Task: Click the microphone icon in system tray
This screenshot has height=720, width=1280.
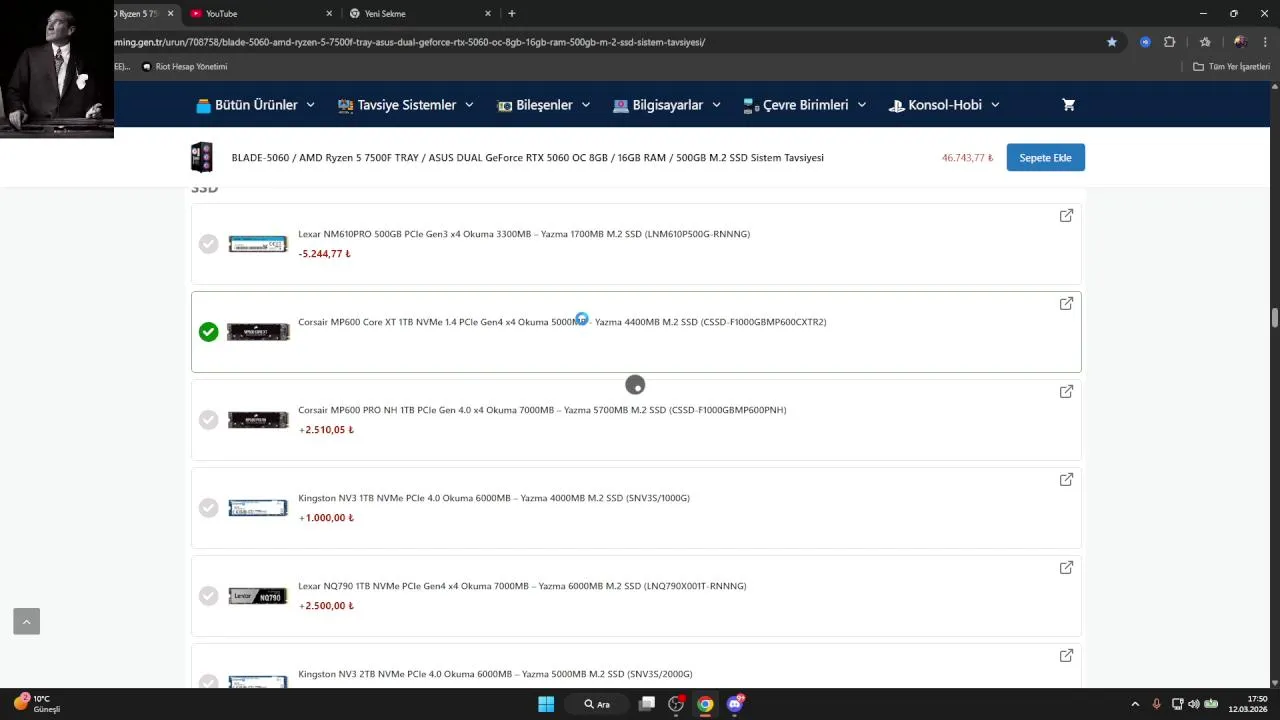Action: pos(1157,704)
